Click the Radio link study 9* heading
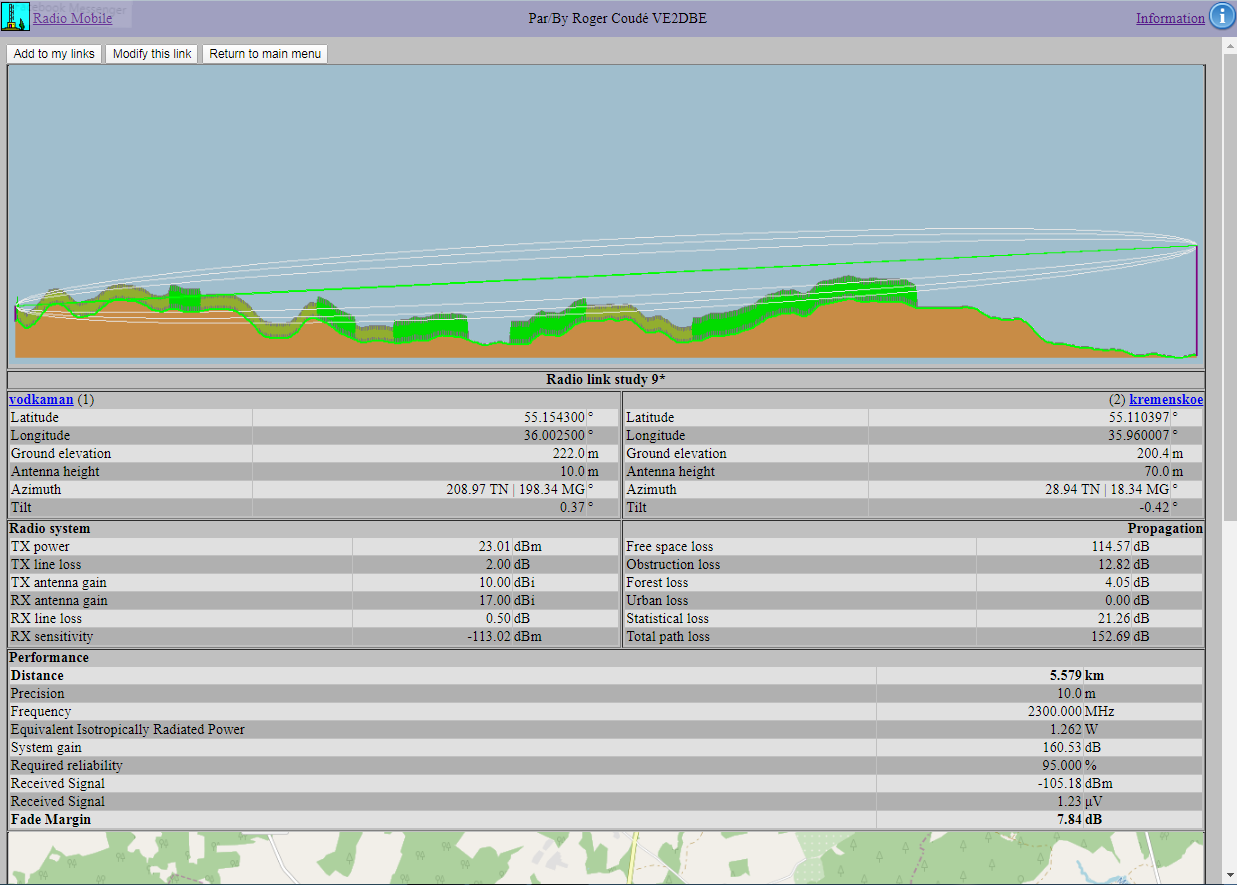This screenshot has height=885, width=1237. 606,380
